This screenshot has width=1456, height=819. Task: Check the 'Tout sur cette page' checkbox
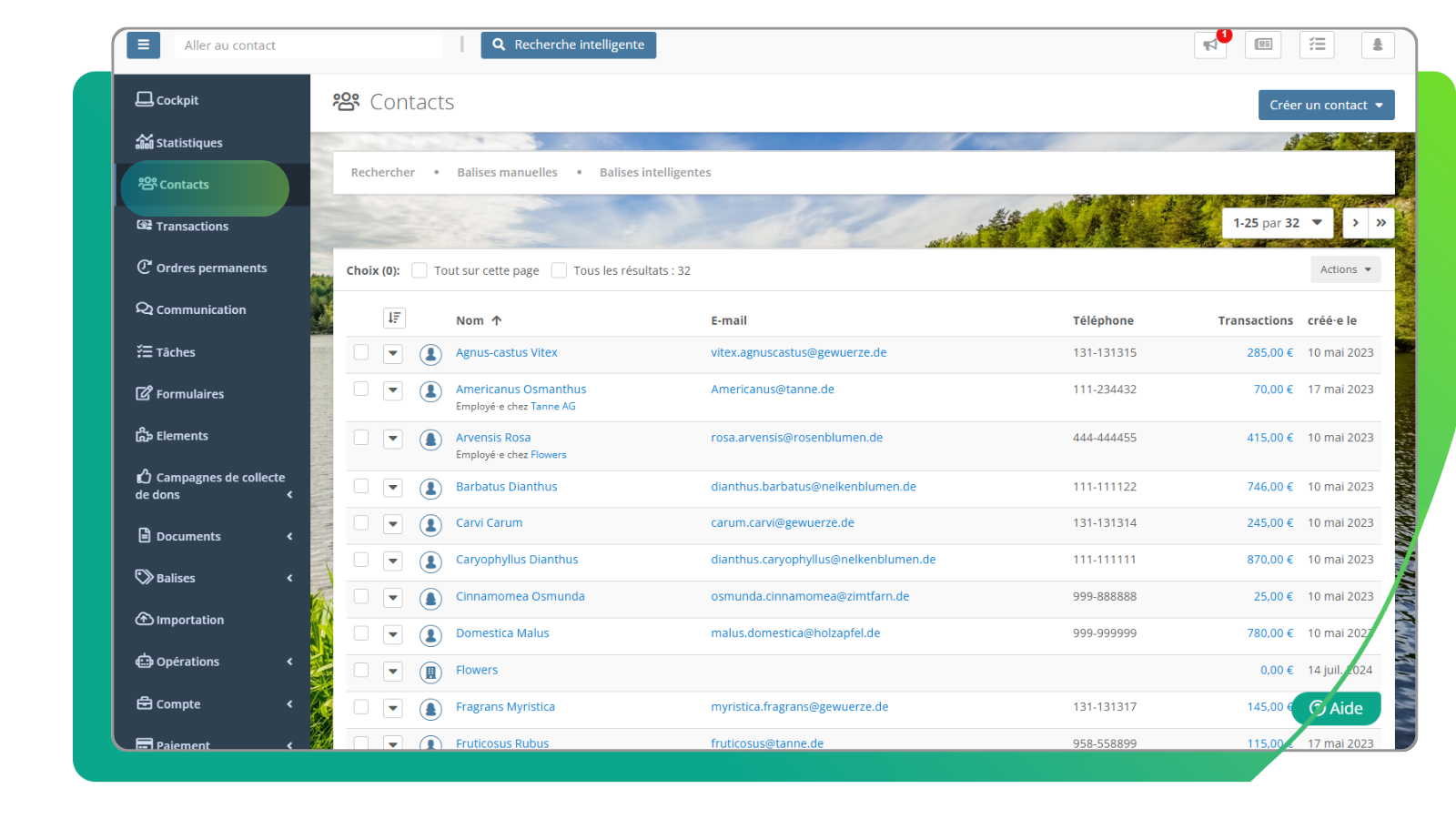point(420,270)
